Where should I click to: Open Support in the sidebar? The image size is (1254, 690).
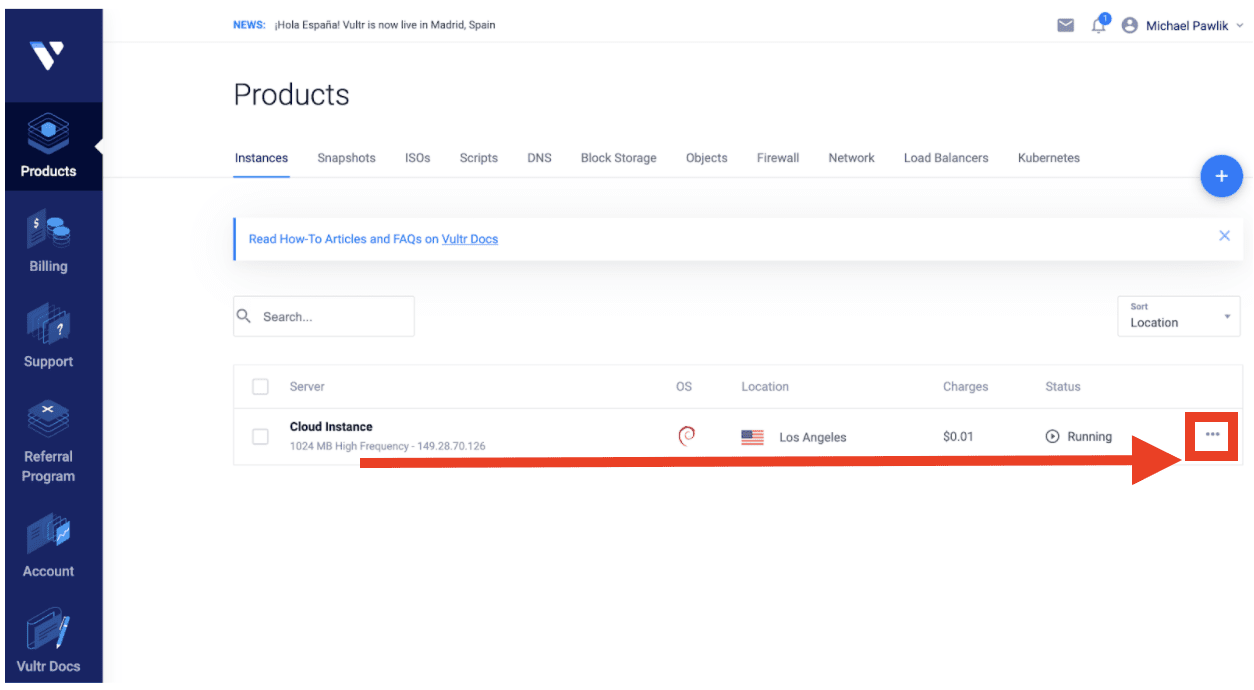pos(49,337)
